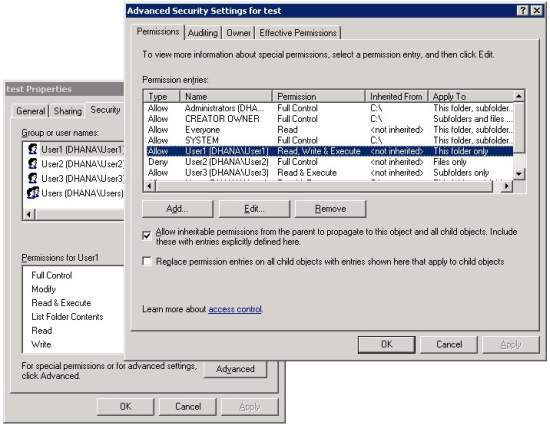Switch to the Permissions tab

[157, 32]
